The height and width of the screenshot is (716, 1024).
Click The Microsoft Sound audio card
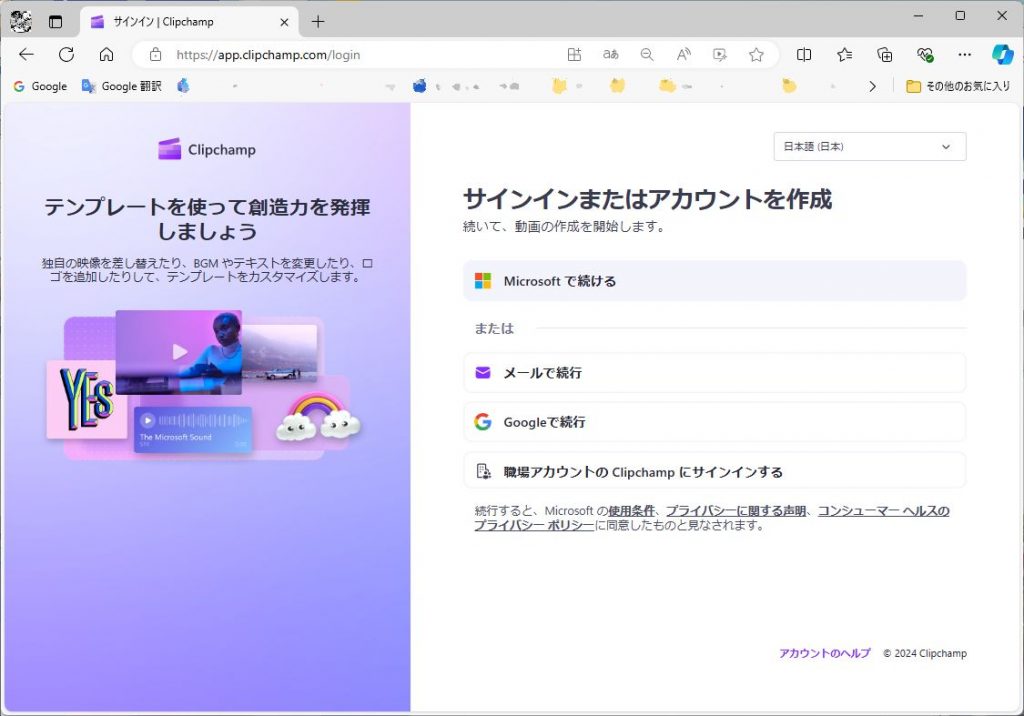[x=193, y=429]
